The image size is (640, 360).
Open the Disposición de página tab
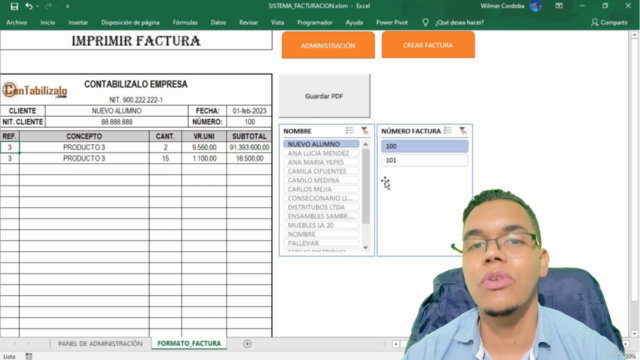pyautogui.click(x=130, y=22)
